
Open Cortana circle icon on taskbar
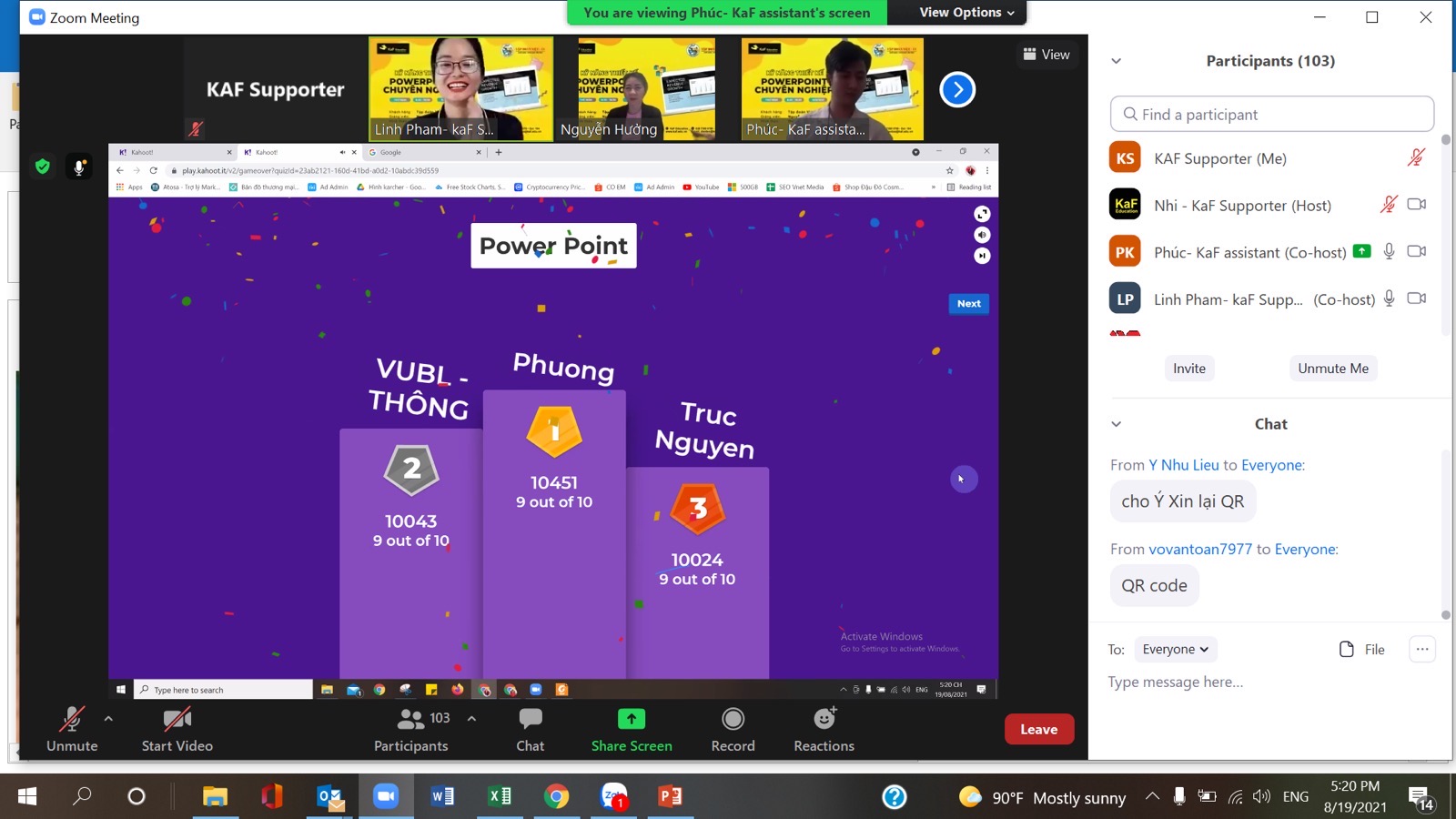tap(136, 797)
